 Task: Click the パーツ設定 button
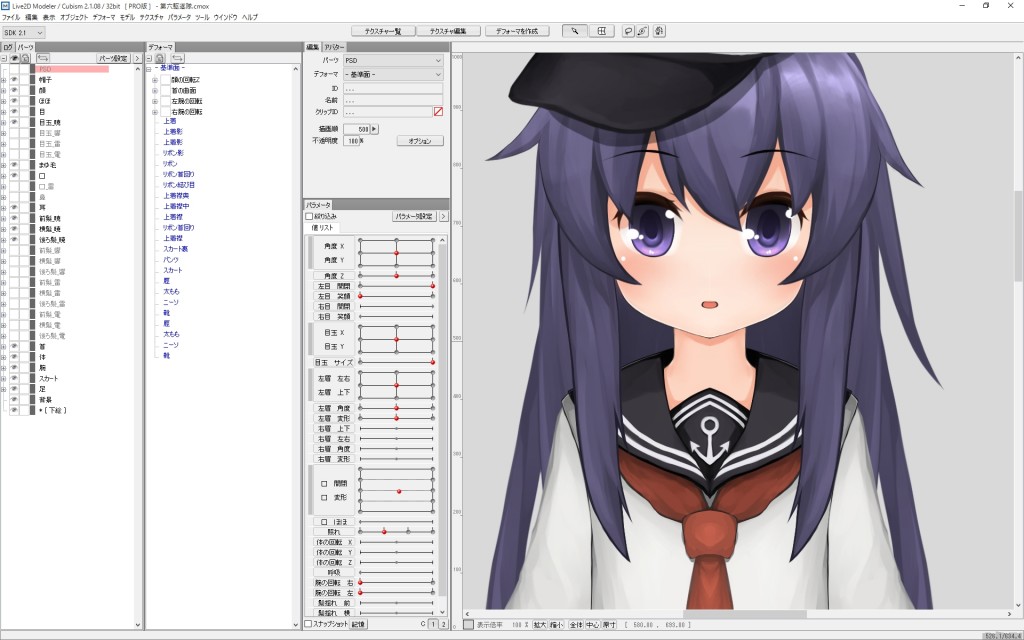tap(113, 58)
